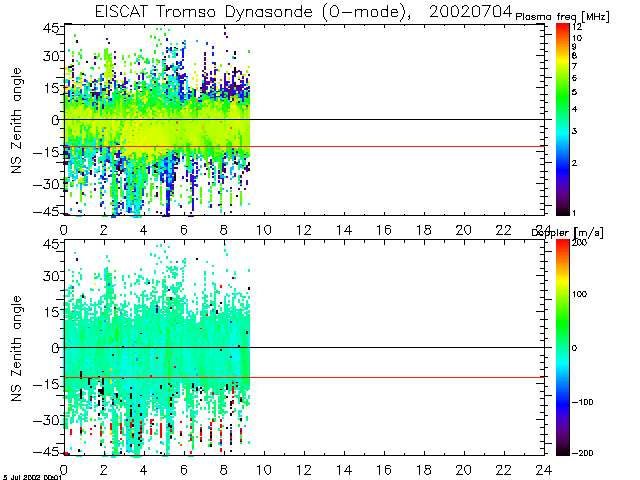Click the "12" tick on plasma frequency colorbar
Image resolution: width=640 pixels, height=480 pixels.
(577, 27)
